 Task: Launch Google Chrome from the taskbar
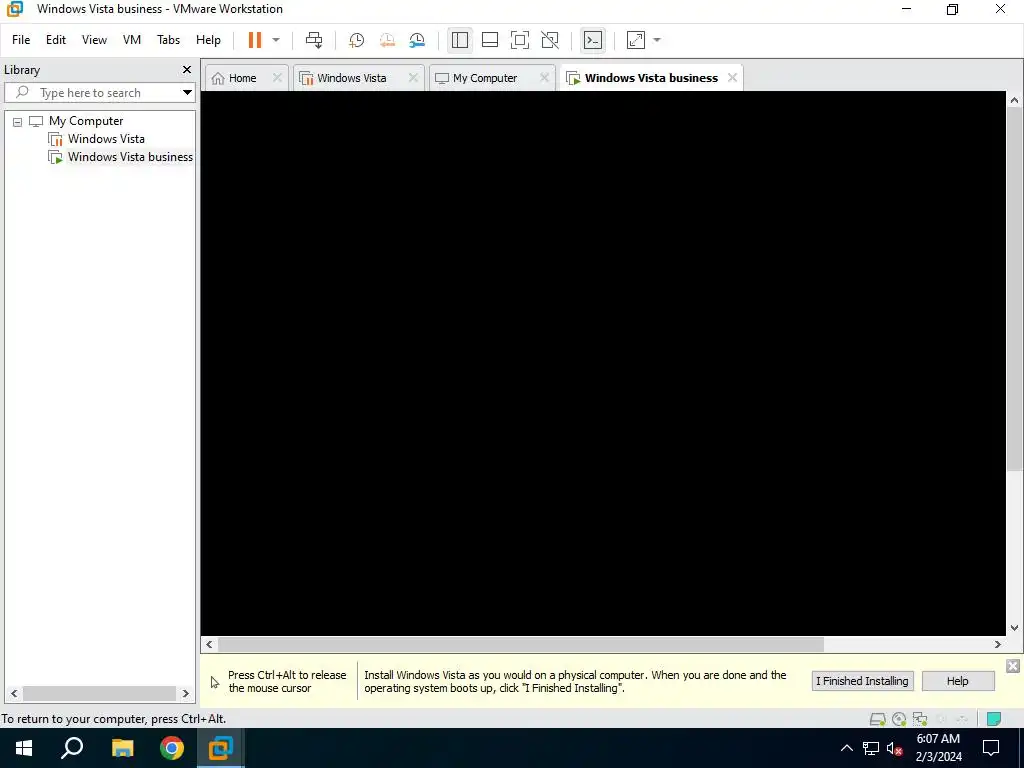click(x=172, y=748)
